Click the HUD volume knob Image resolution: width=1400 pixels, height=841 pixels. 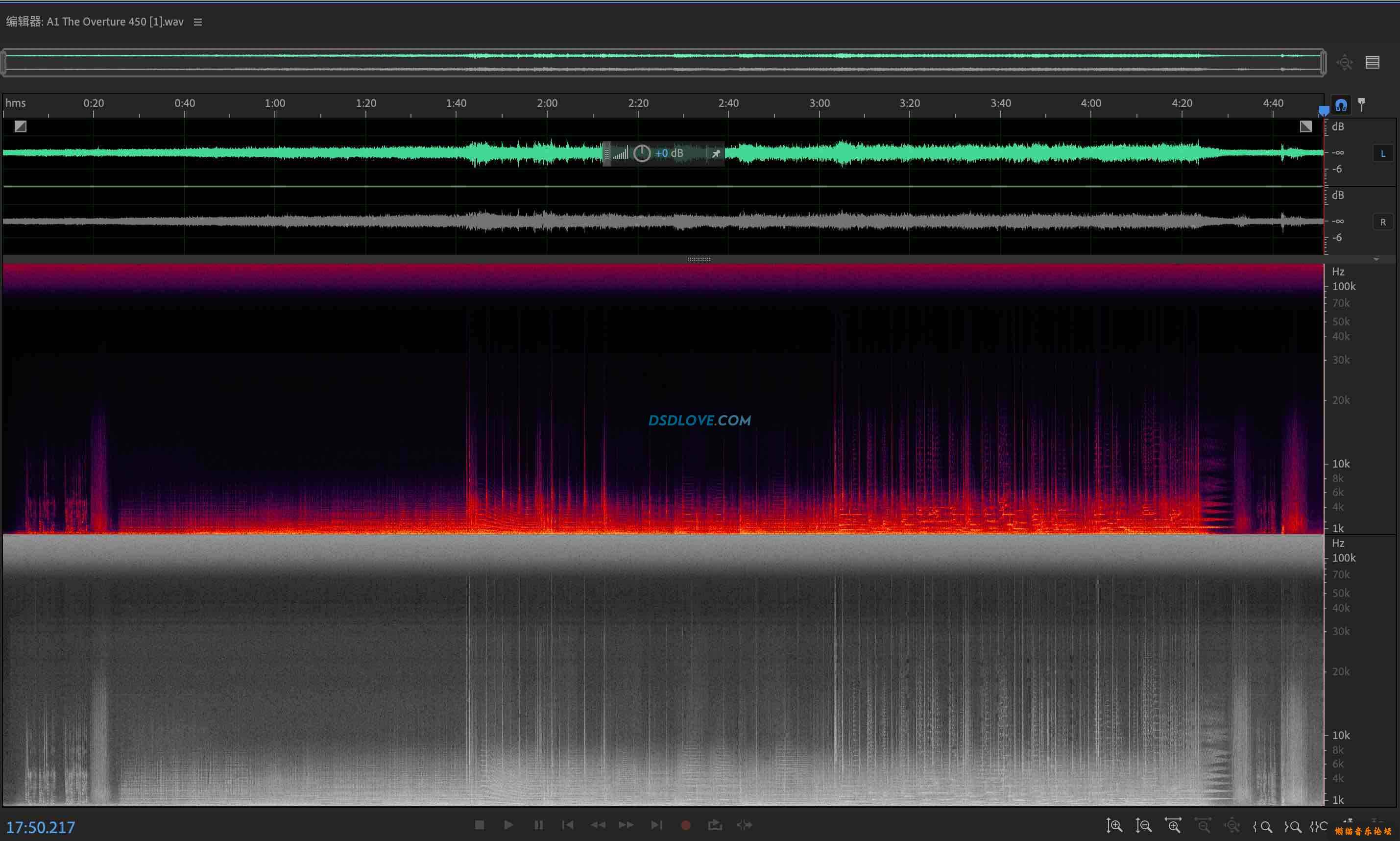point(642,153)
